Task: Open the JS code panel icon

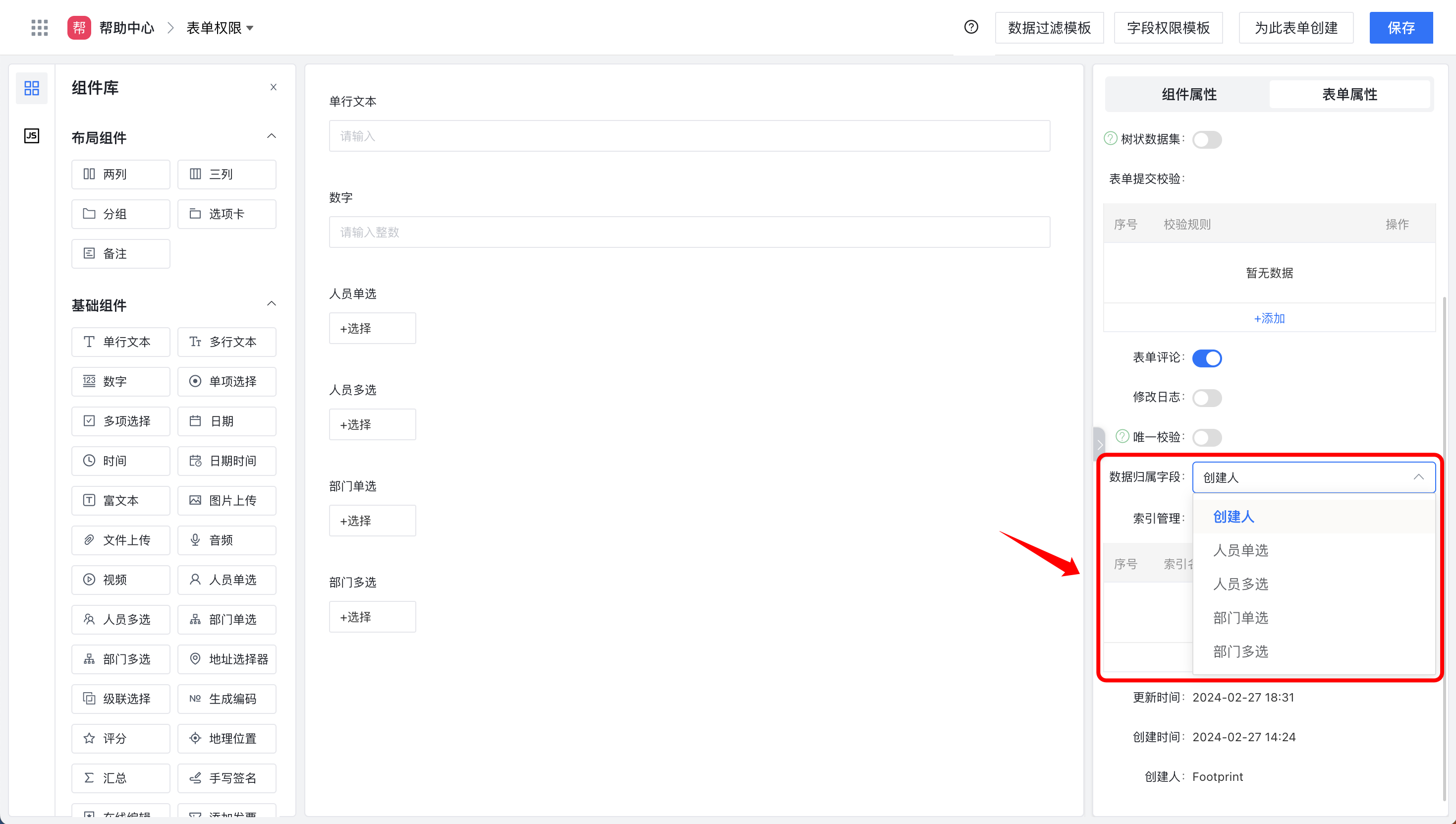Action: 32,135
